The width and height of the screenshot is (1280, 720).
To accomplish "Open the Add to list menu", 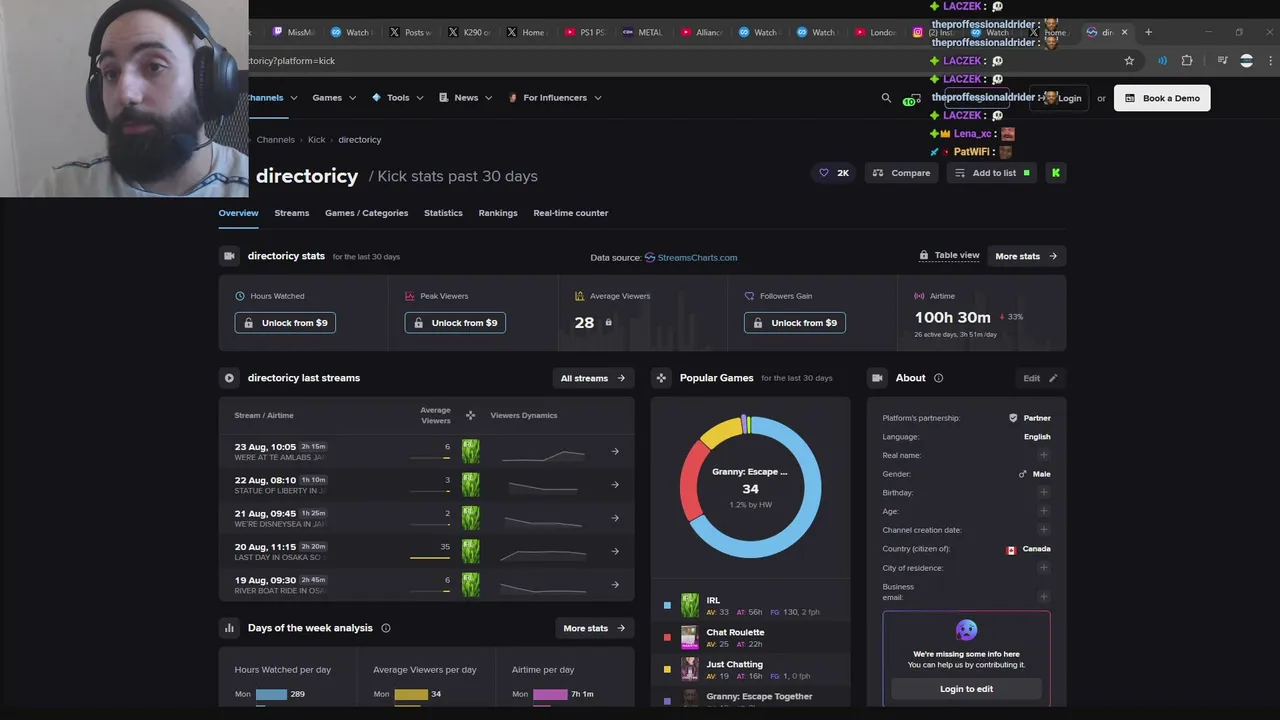I will click(992, 173).
